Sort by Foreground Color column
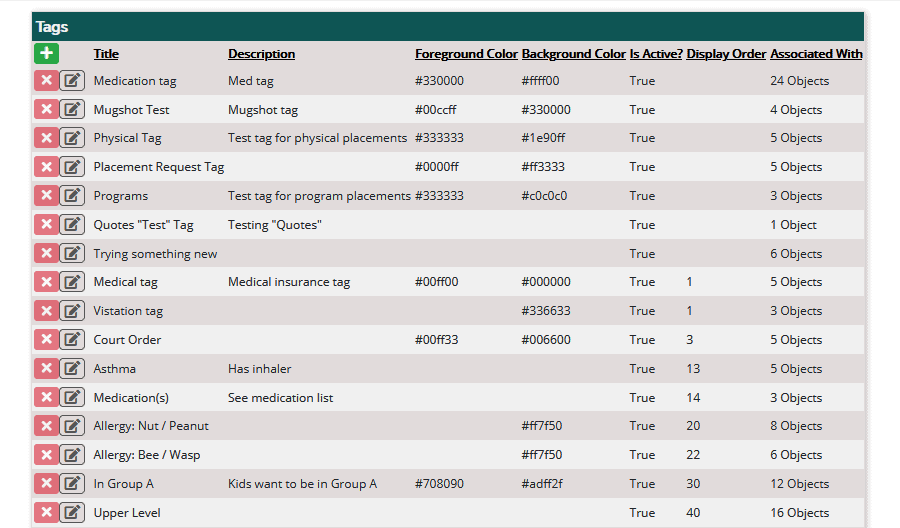This screenshot has width=900, height=528. tap(466, 54)
